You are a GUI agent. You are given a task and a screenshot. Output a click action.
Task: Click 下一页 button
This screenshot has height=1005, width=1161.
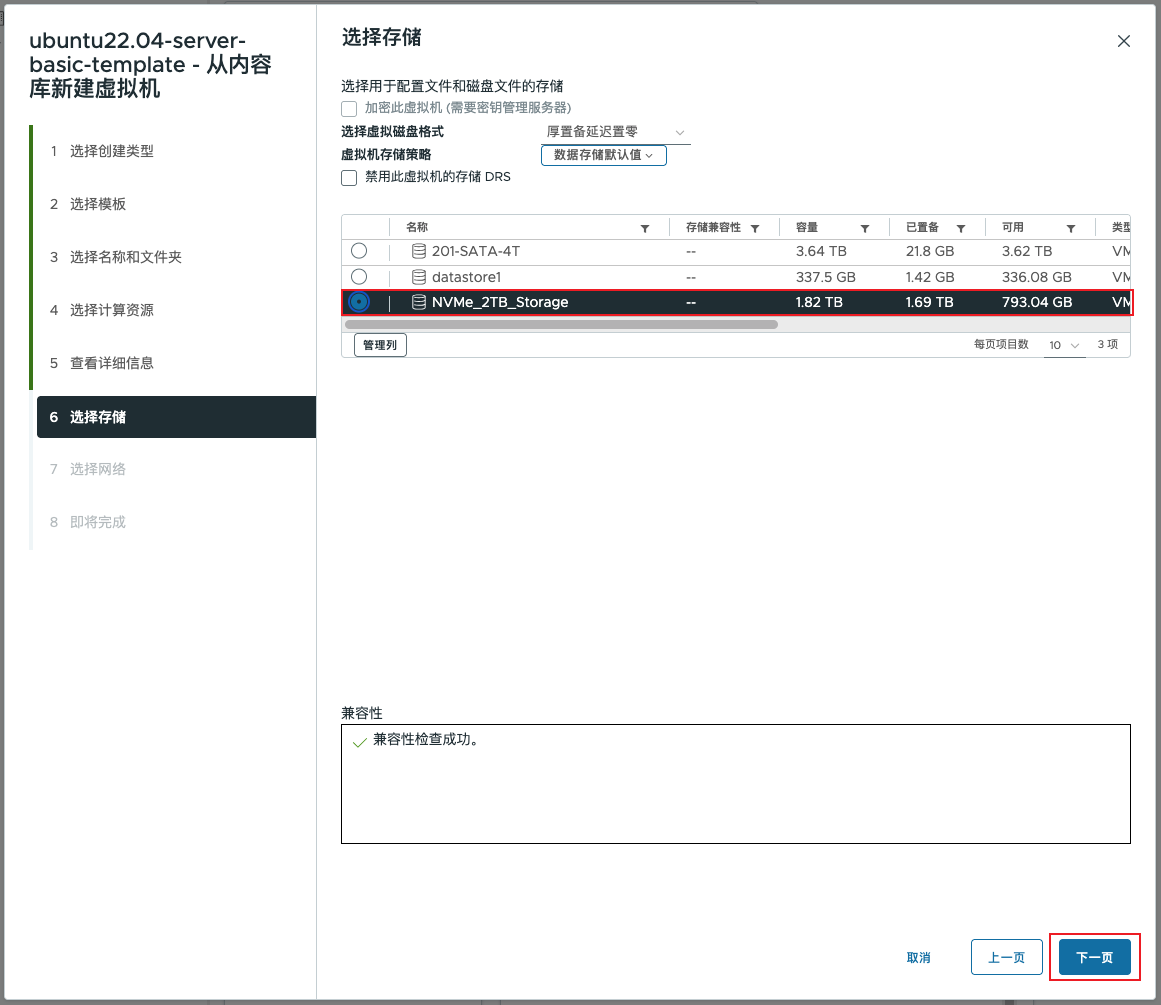1094,958
